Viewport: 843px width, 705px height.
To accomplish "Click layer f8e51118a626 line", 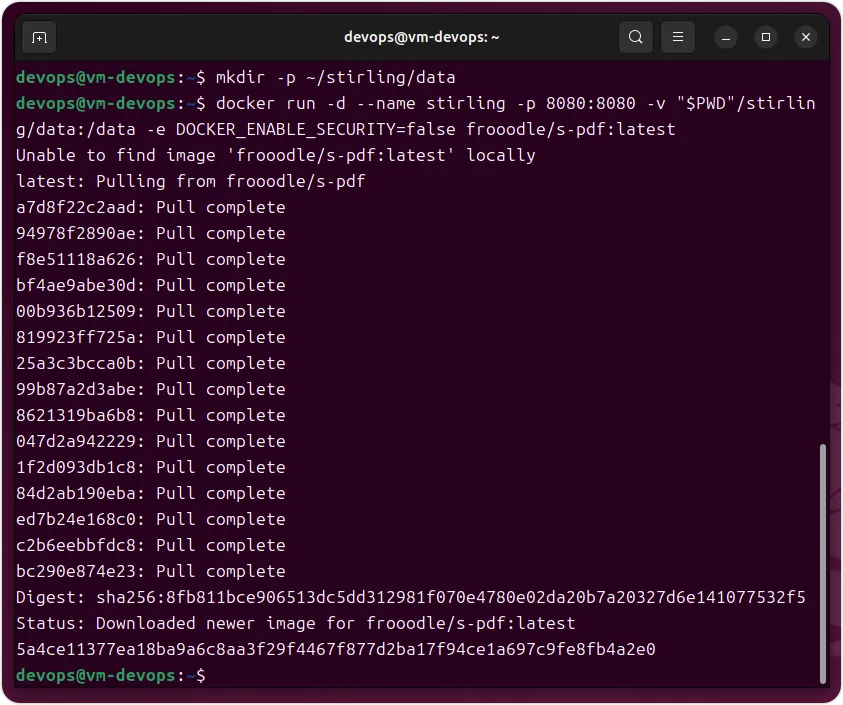I will [x=151, y=259].
